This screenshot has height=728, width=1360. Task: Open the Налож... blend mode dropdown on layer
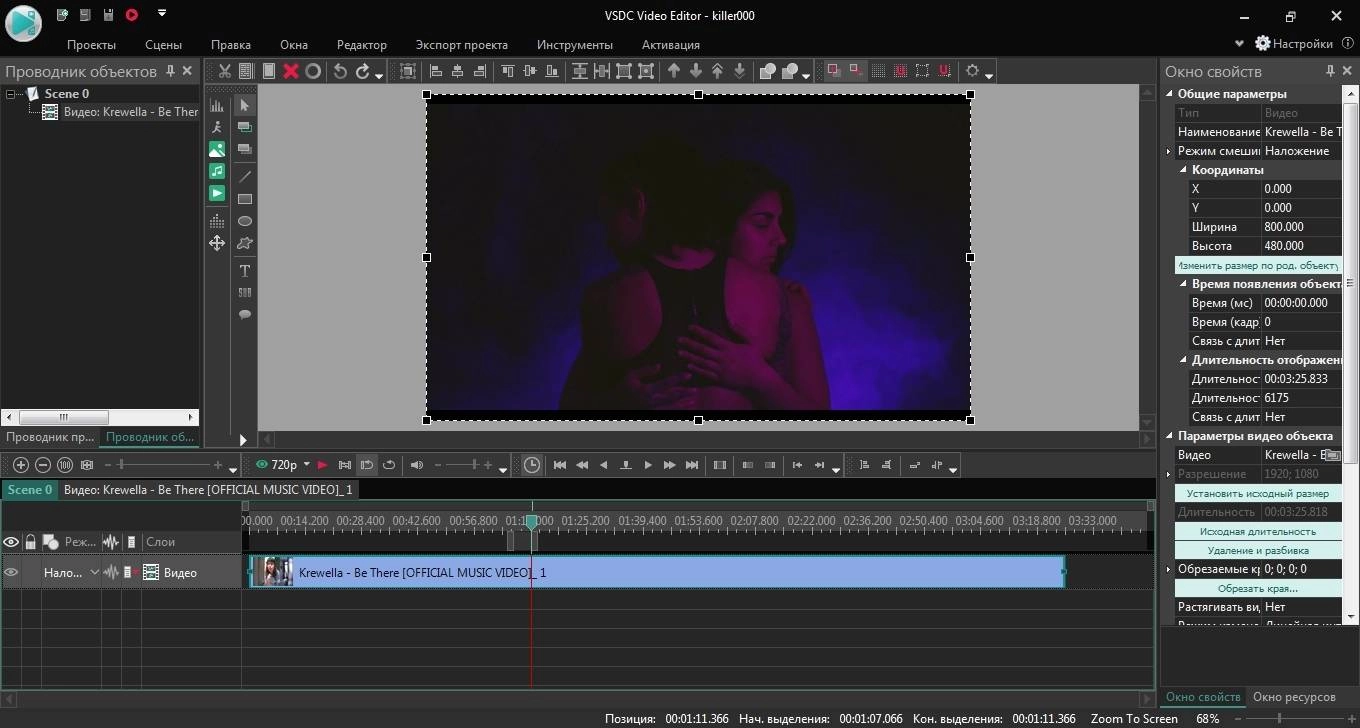click(x=95, y=573)
